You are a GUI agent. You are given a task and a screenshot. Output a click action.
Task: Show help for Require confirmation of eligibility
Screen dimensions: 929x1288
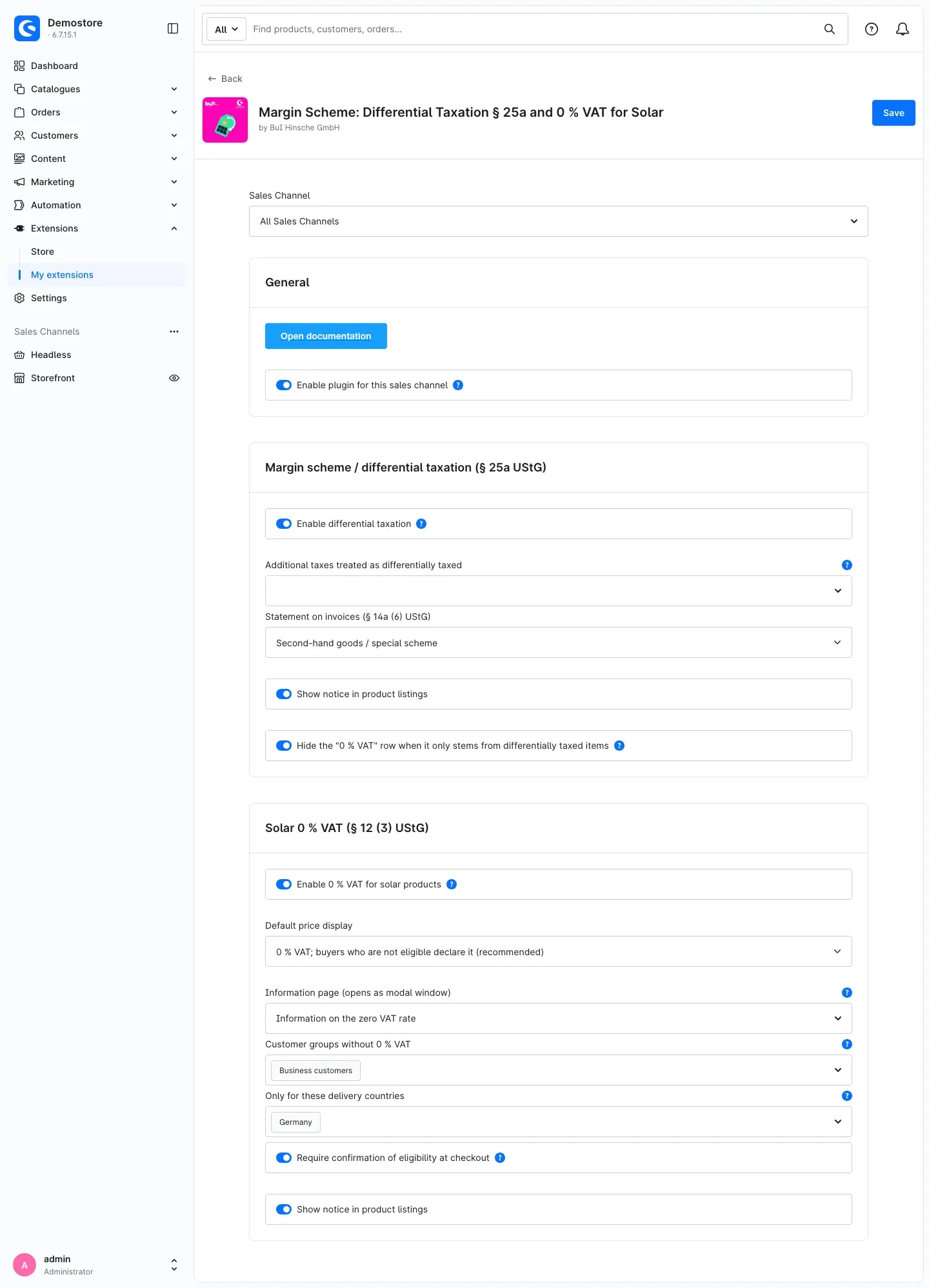[x=500, y=1158]
